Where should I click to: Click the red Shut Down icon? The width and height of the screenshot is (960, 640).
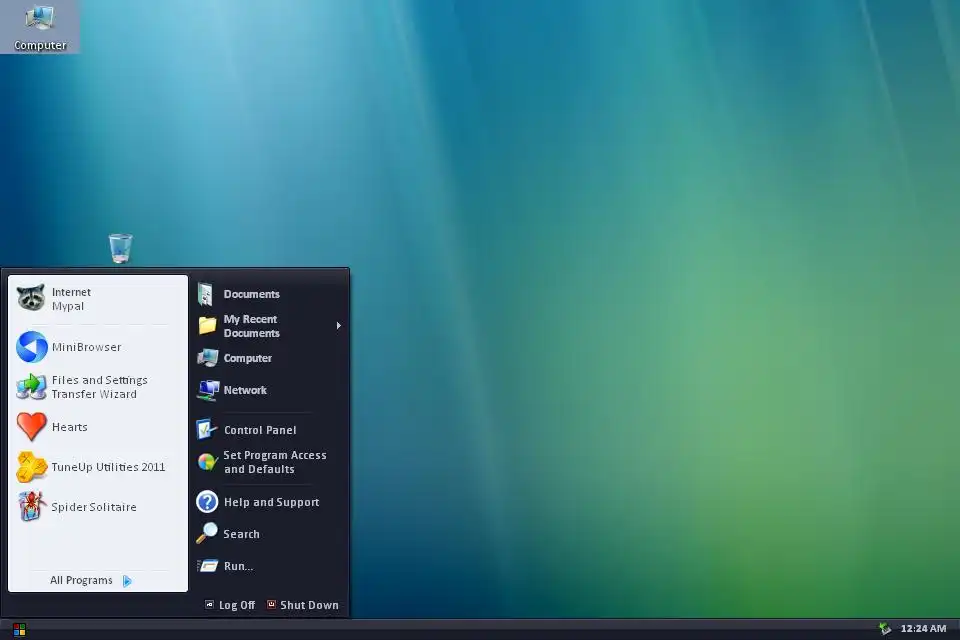(x=271, y=604)
